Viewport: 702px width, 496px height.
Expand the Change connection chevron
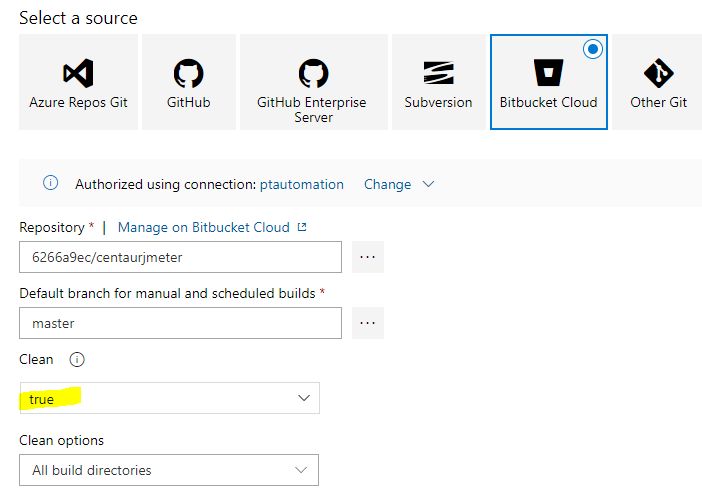coord(429,184)
